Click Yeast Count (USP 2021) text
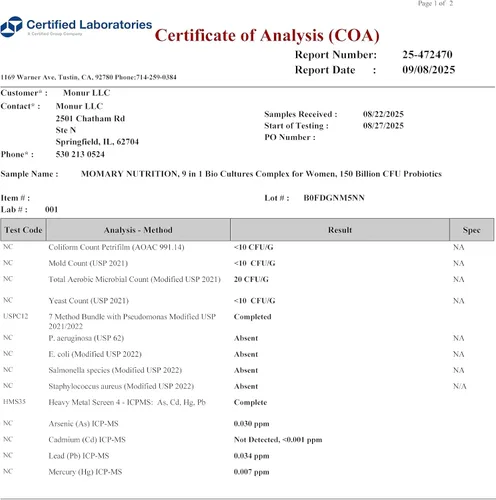Viewport: 496px width, 500px height. tap(88, 301)
